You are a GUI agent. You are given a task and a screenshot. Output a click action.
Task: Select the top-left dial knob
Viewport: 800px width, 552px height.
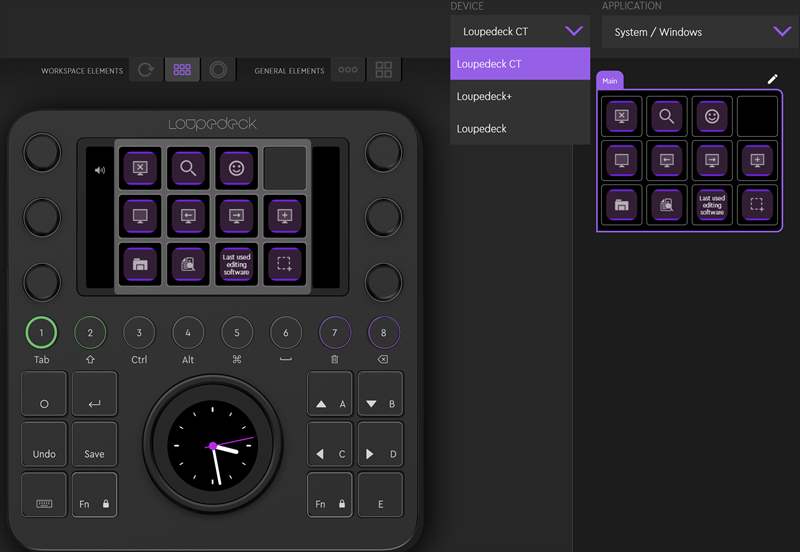42,152
